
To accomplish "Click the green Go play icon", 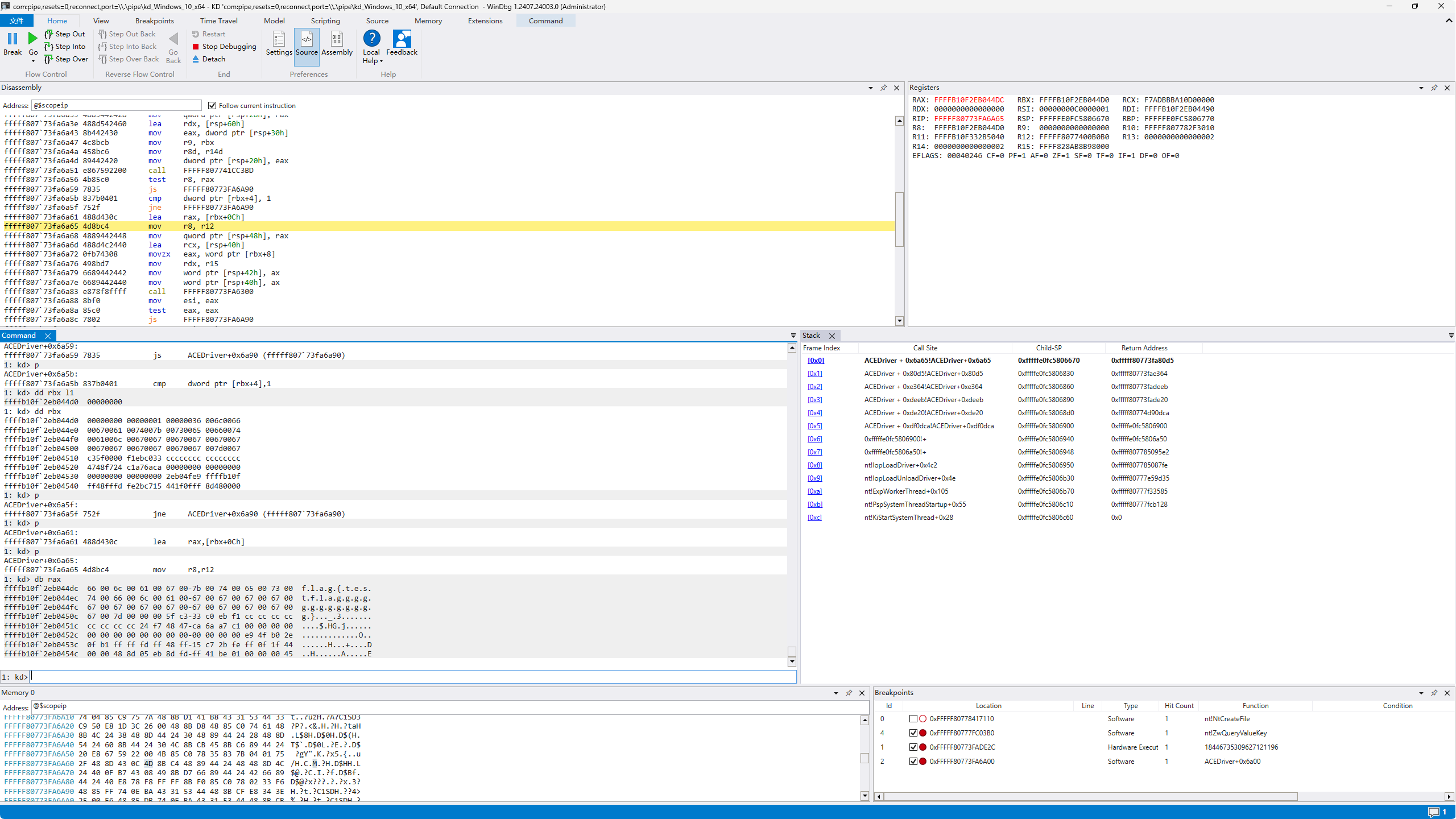I will [32, 39].
